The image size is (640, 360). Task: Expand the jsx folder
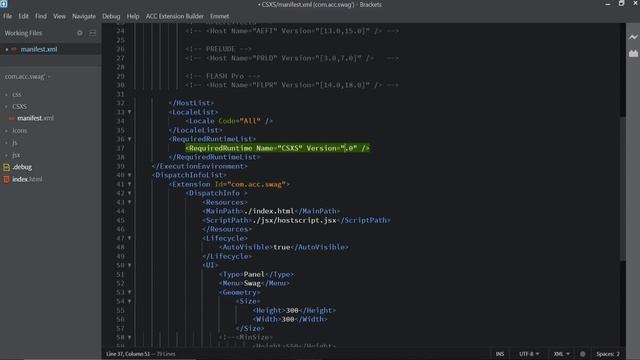[x=16, y=155]
